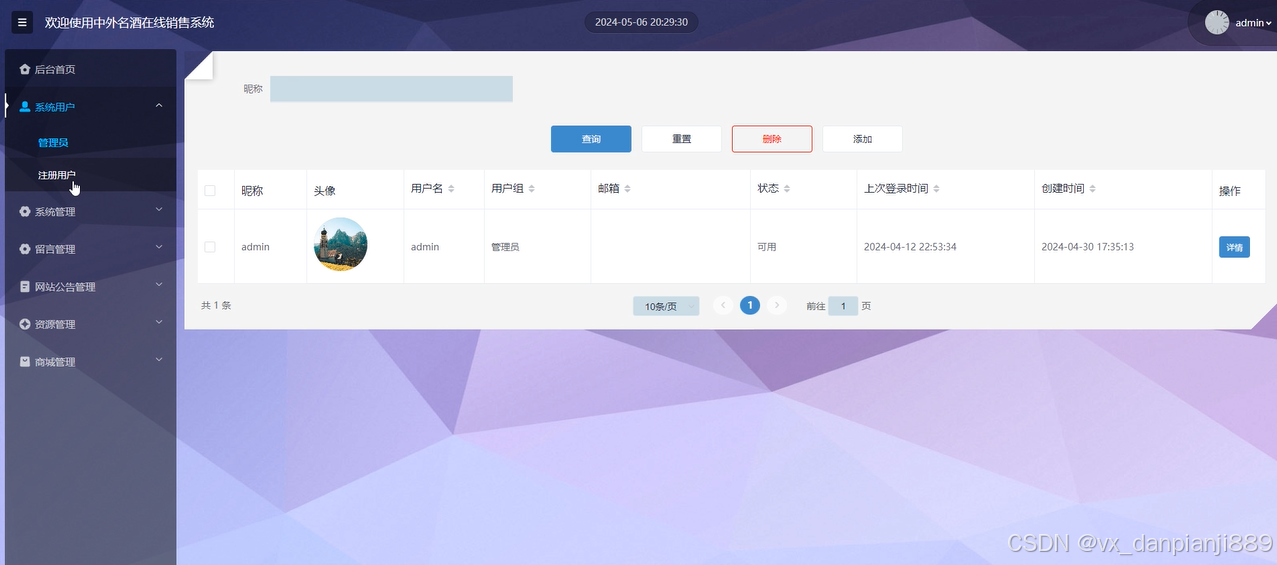Expand the 资源管理 menu chevron

pos(159,322)
